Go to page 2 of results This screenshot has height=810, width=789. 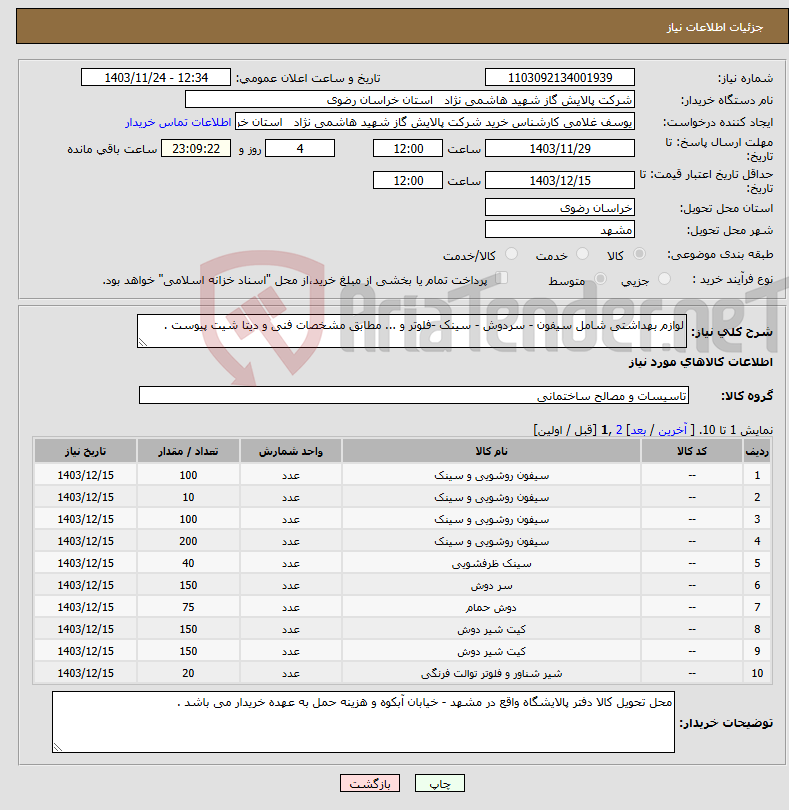point(619,430)
